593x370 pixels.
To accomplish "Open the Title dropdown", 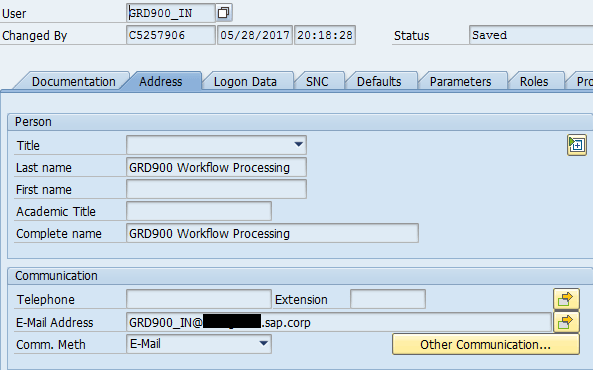I will point(298,145).
